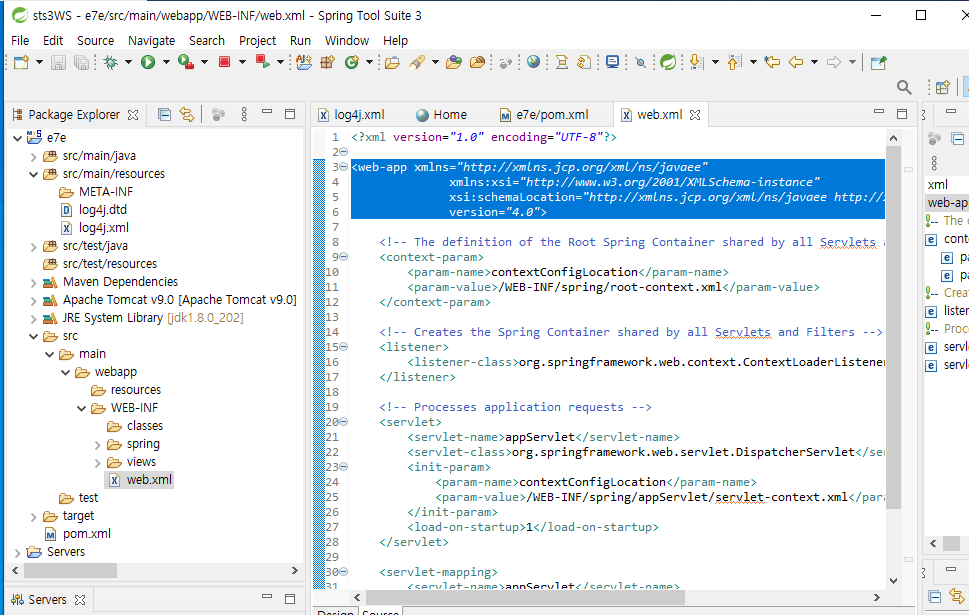
Task: Select pom.xml in the project tree
Action: click(78, 534)
